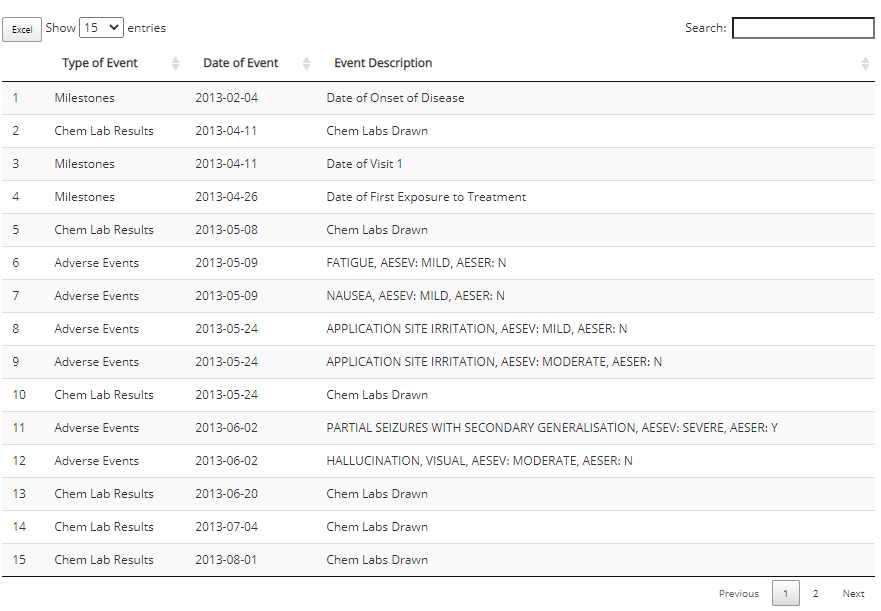
Task: Select the HALLUCINATION, VISUAL event row
Action: click(x=438, y=461)
